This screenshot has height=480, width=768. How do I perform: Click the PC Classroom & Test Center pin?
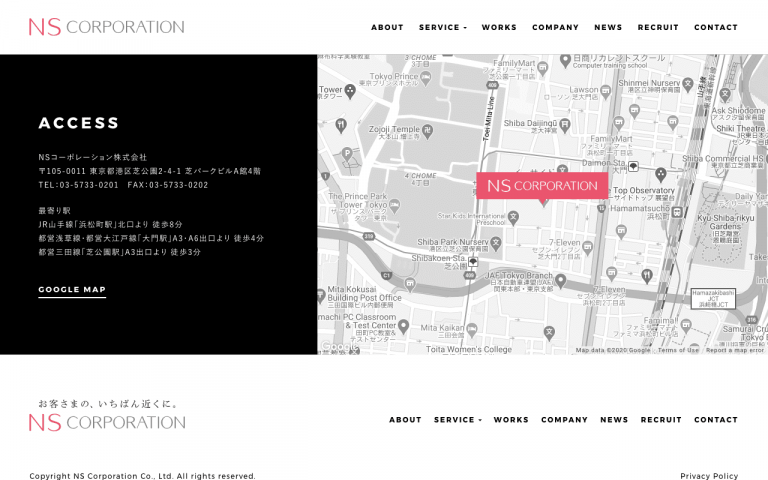point(403,325)
